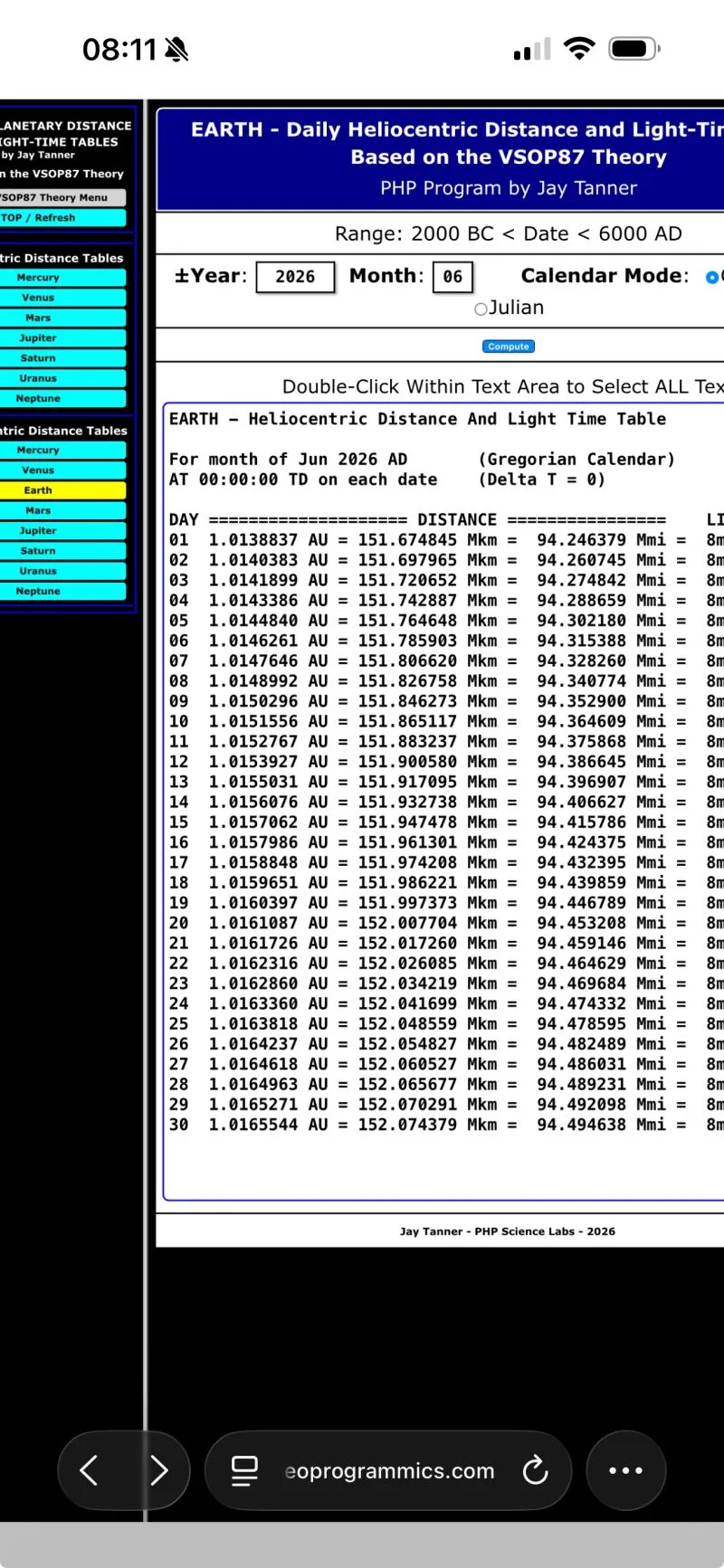
Task: Open the VSOP87 Theory Menu
Action: (62, 197)
